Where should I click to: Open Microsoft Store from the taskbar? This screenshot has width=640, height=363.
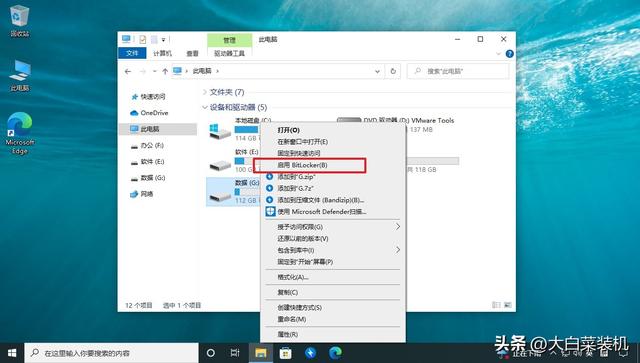pyautogui.click(x=285, y=353)
